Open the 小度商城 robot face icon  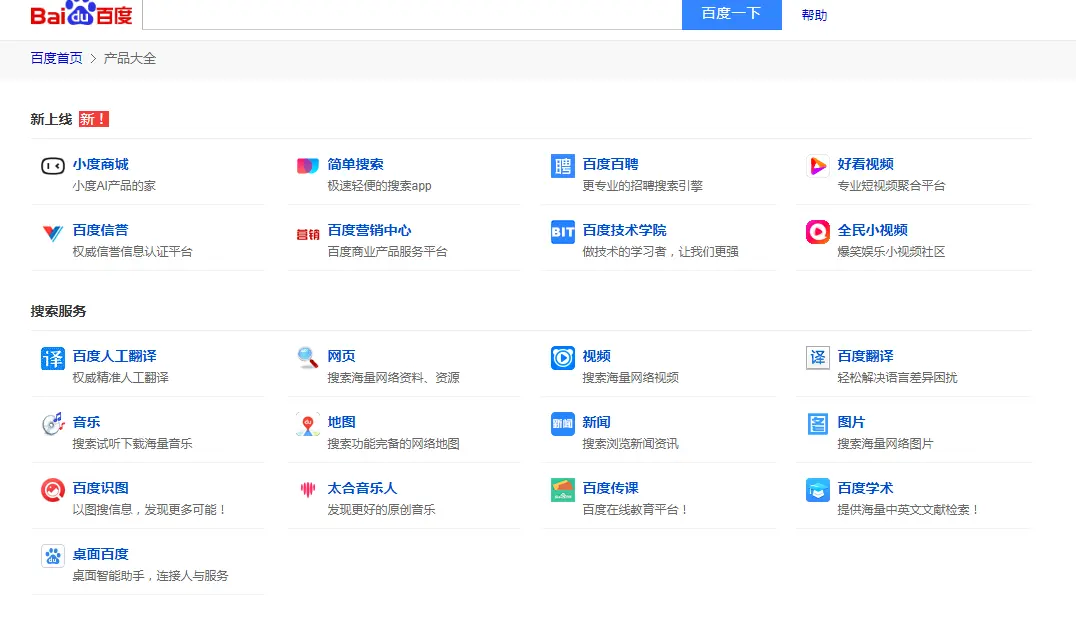point(53,166)
